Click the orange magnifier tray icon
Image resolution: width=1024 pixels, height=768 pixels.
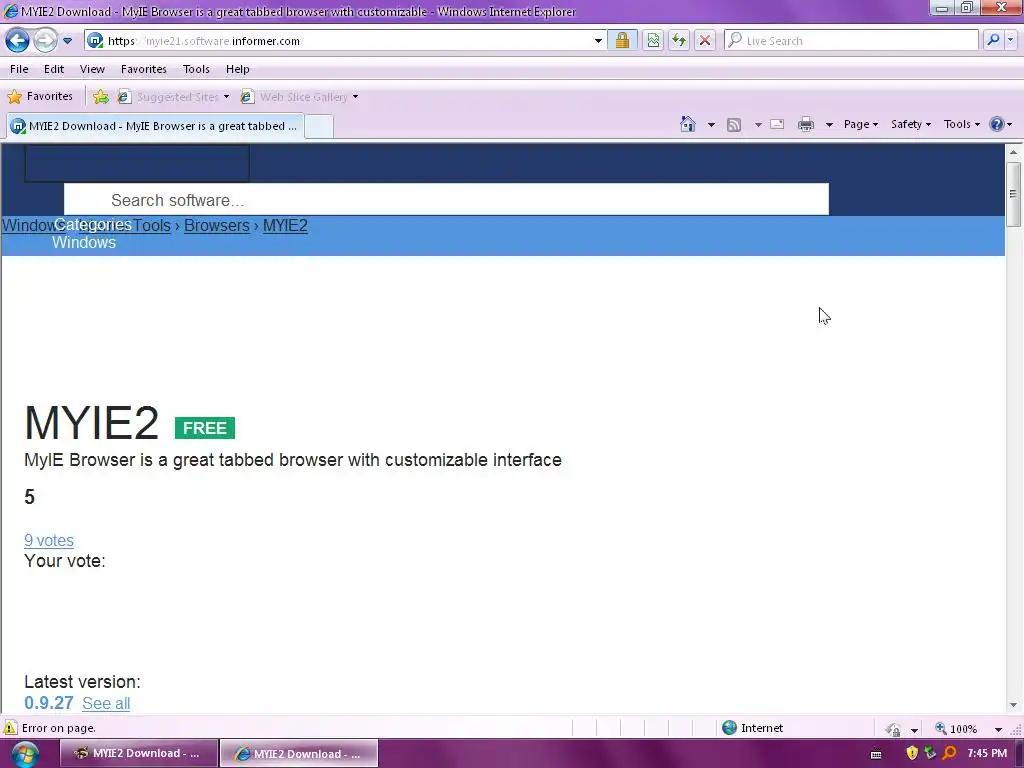click(949, 753)
